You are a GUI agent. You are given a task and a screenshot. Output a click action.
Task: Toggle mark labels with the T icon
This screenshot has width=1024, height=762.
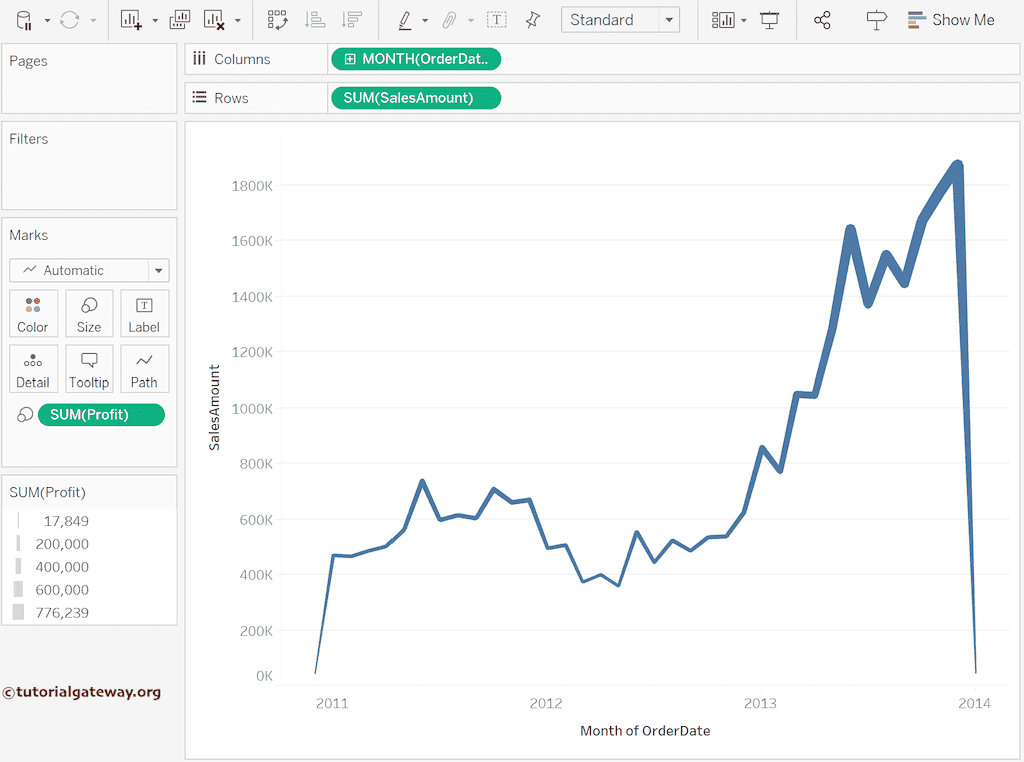click(x=497, y=19)
